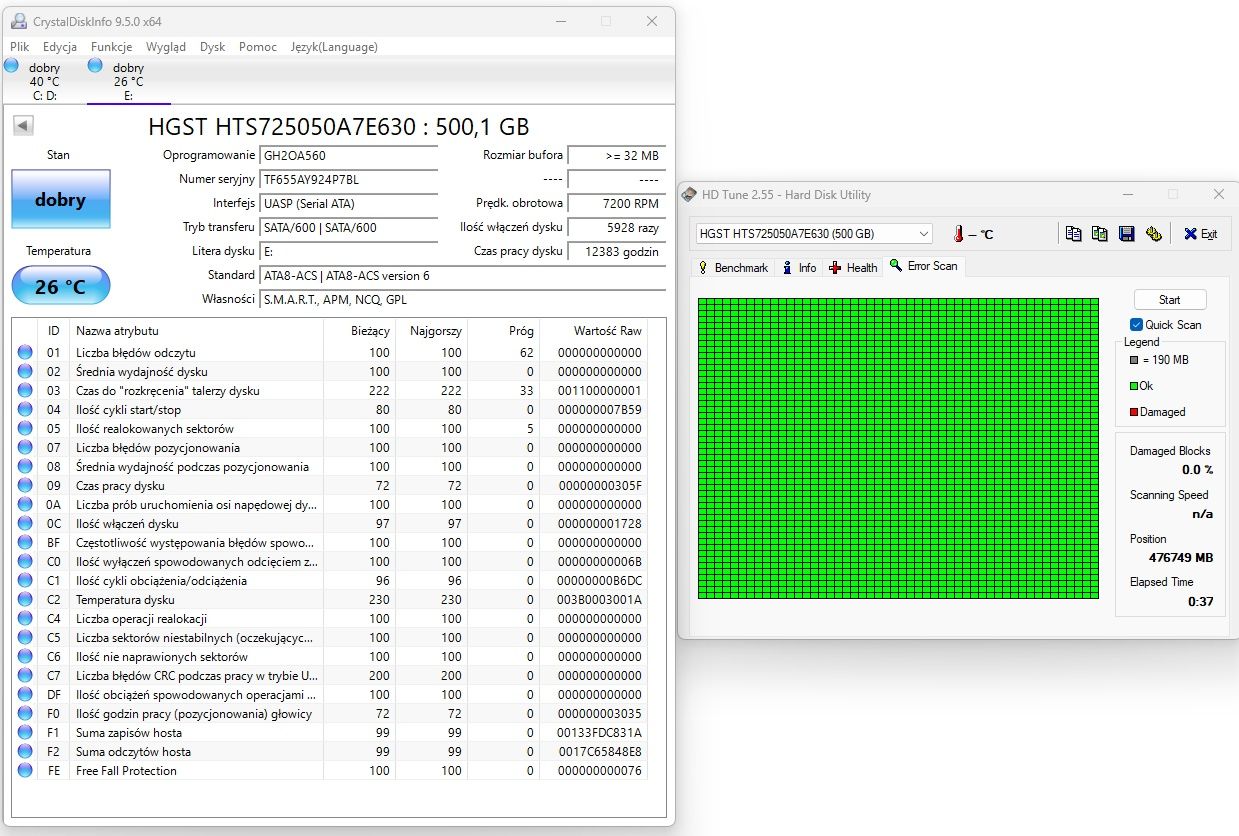Switch to the Info tab in HD Tune
The width and height of the screenshot is (1239, 836).
click(x=799, y=268)
